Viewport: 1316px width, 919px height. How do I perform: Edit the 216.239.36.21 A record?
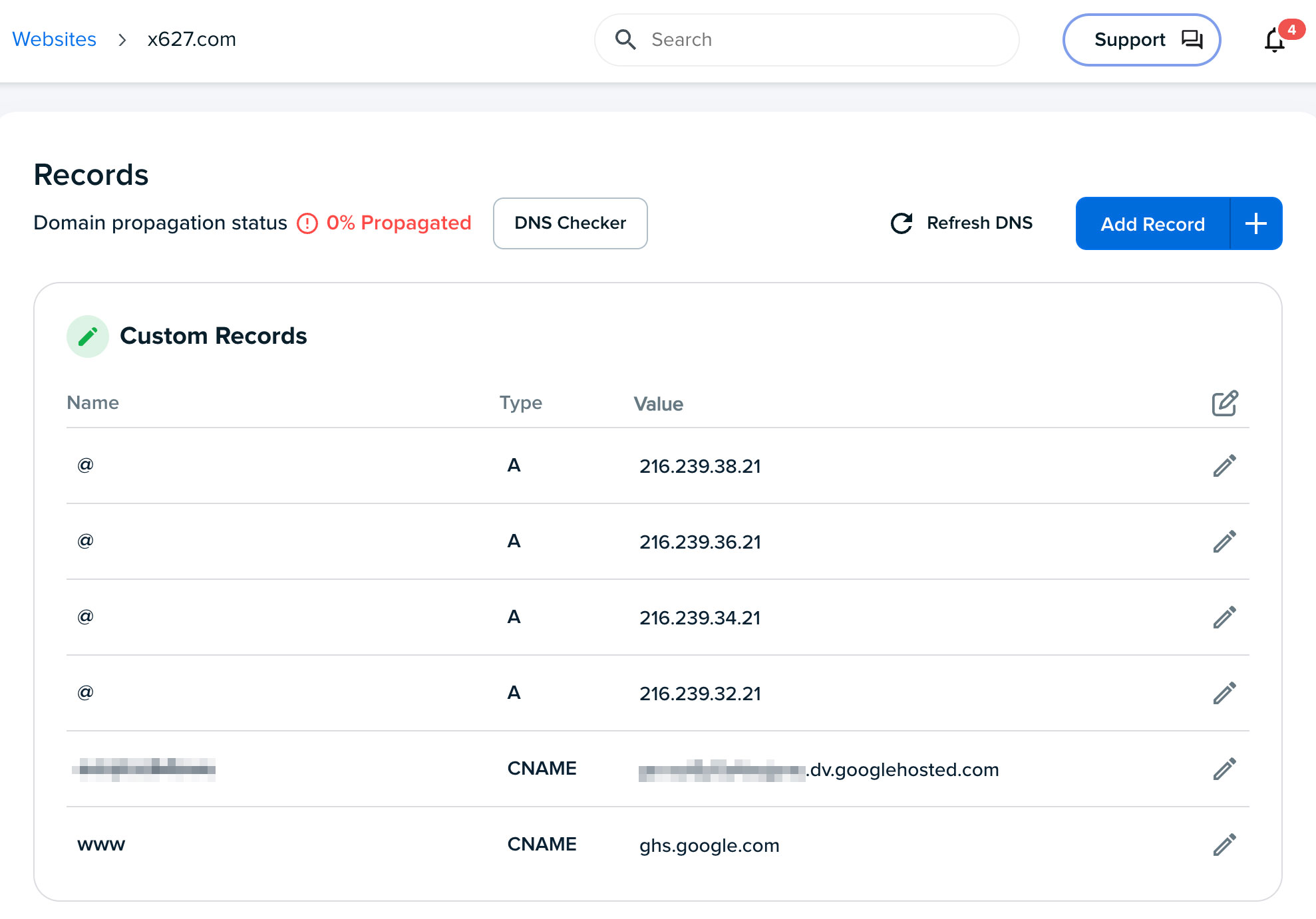(x=1224, y=541)
